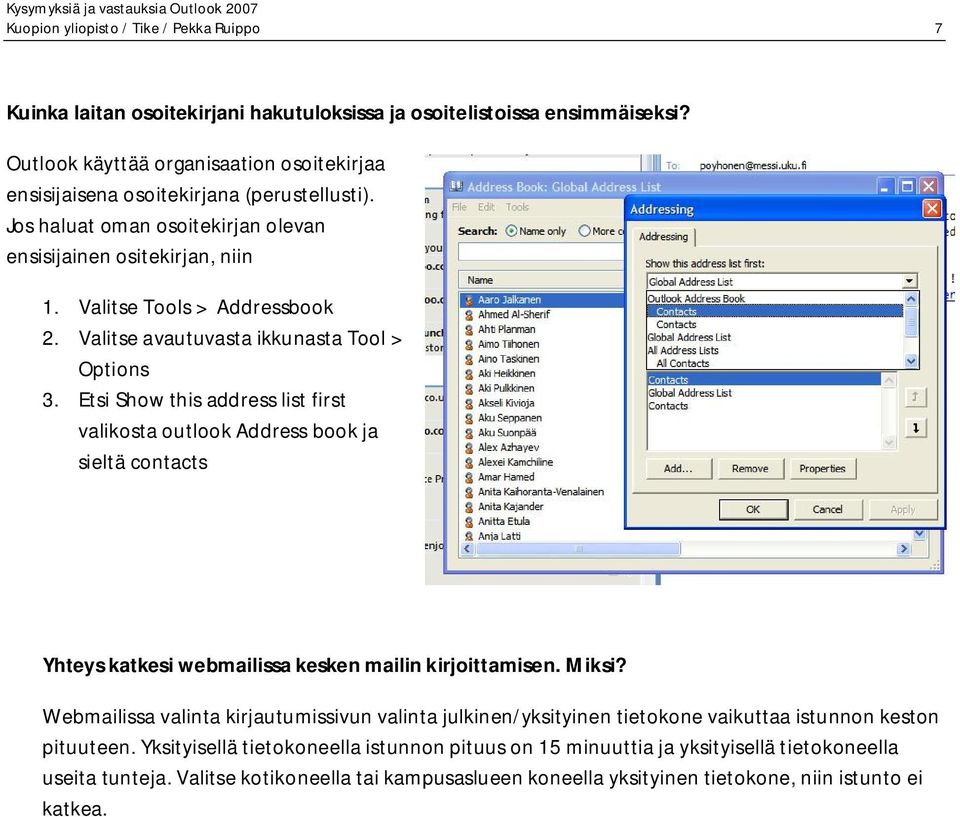
Task: Click Cancel in Addressing dialog
Action: click(828, 509)
